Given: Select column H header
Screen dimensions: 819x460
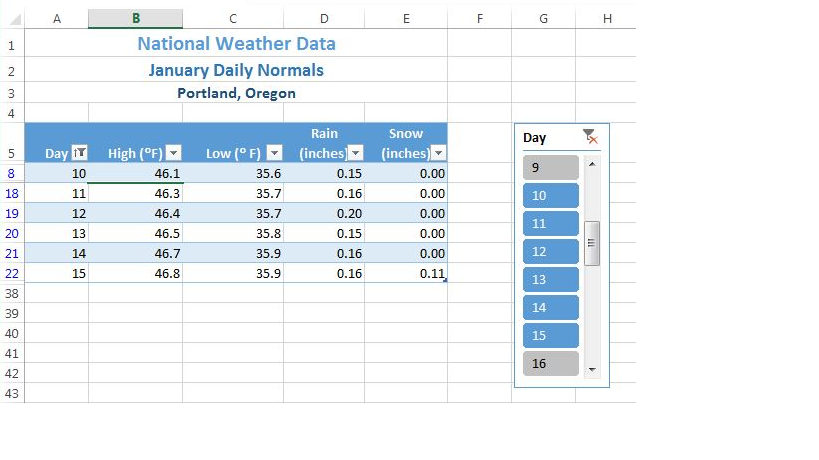Looking at the screenshot, I should (606, 19).
